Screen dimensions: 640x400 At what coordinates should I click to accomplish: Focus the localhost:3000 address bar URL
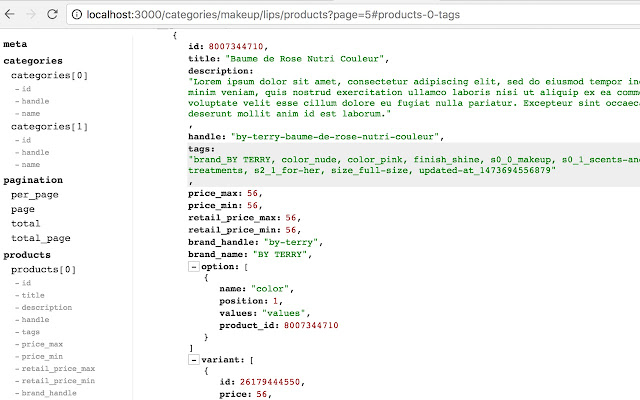click(x=273, y=15)
